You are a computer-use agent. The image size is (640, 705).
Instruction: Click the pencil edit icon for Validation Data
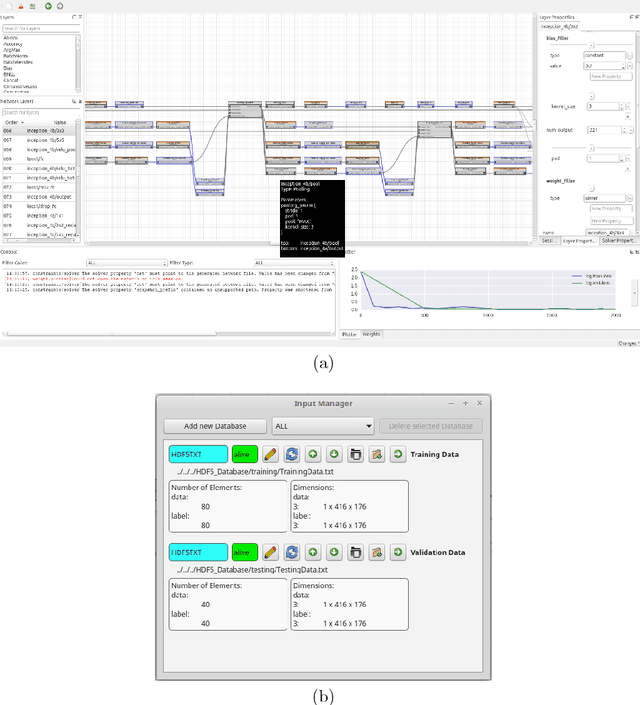click(x=270, y=551)
